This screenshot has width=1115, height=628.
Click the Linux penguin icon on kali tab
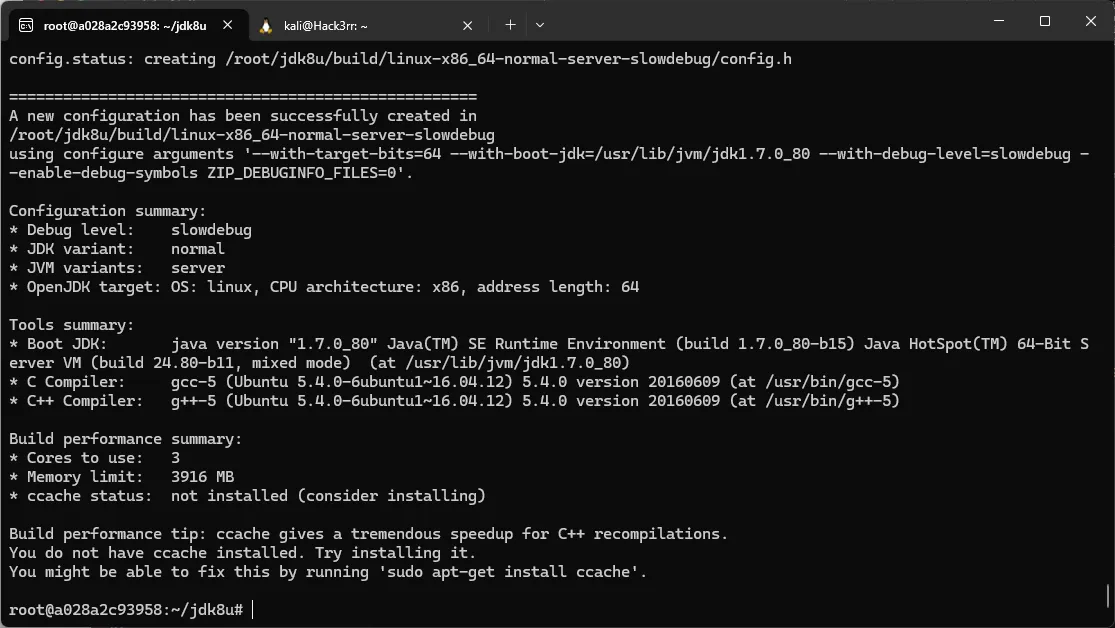coord(266,26)
